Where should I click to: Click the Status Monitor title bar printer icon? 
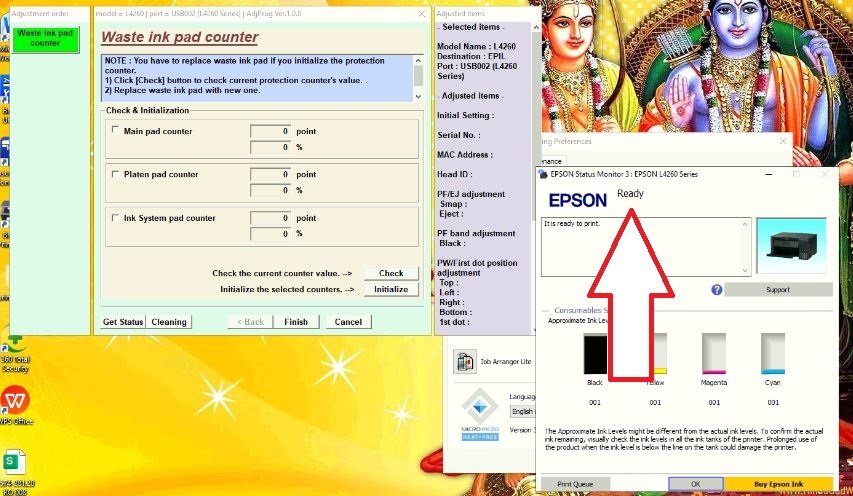tap(542, 174)
